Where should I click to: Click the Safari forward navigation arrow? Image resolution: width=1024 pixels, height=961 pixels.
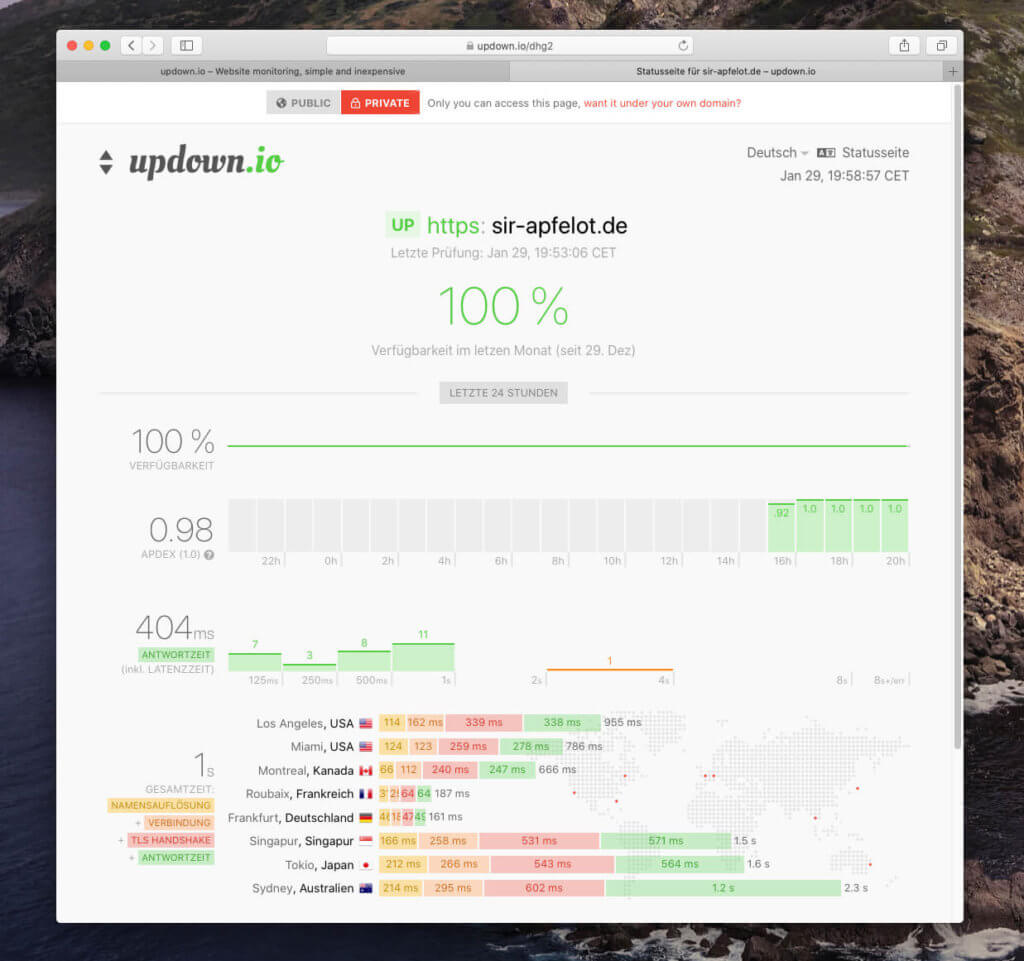(153, 45)
